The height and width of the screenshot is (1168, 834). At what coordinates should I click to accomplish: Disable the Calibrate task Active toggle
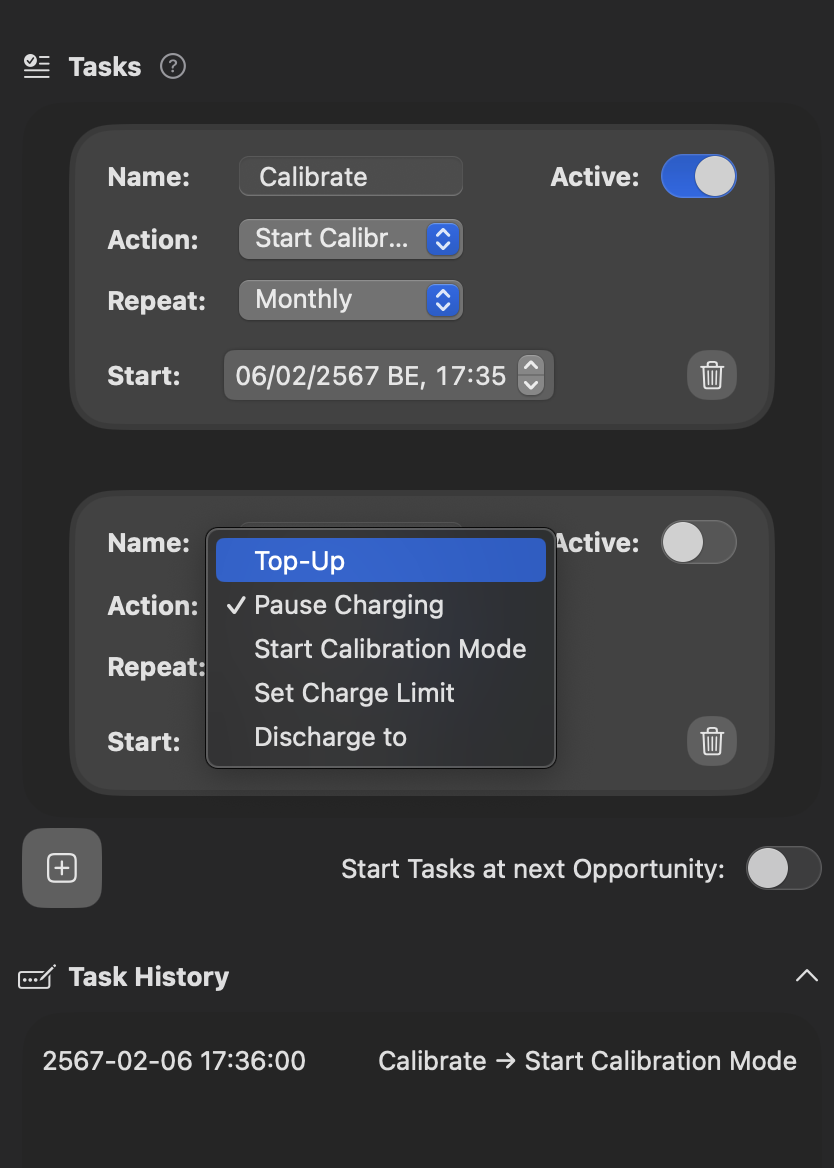click(x=698, y=177)
